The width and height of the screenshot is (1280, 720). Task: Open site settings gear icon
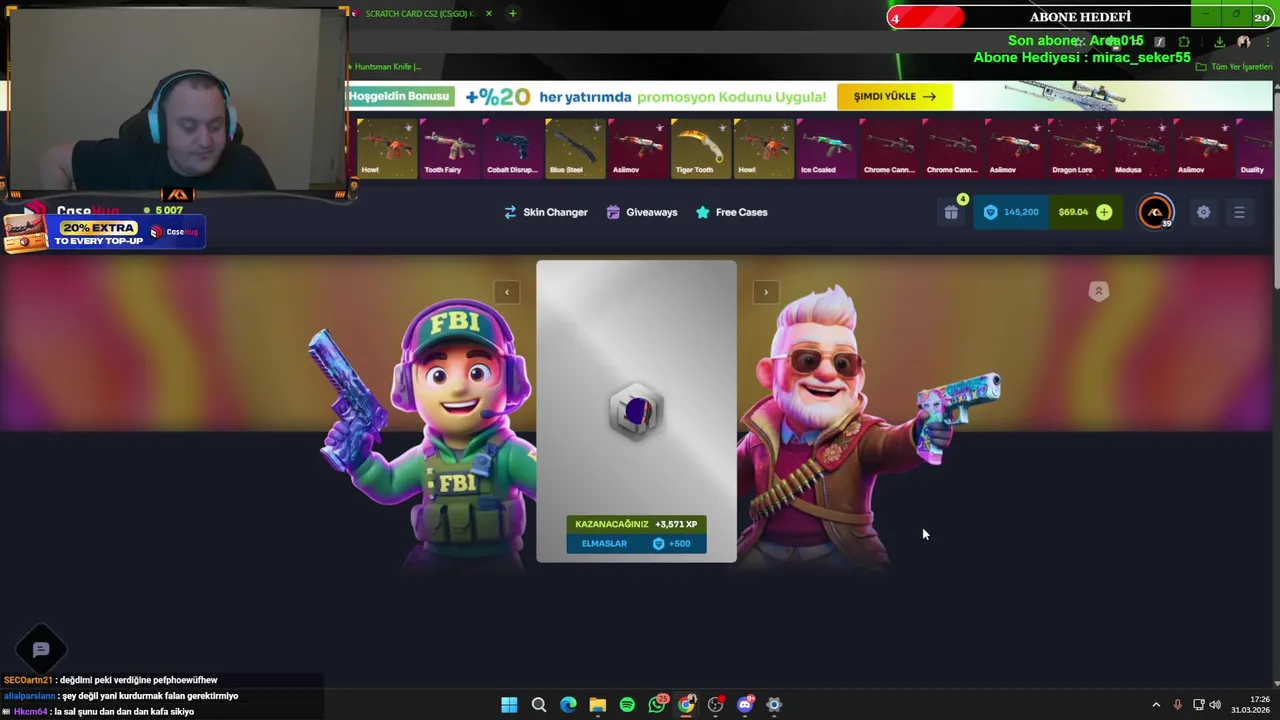tap(1203, 212)
